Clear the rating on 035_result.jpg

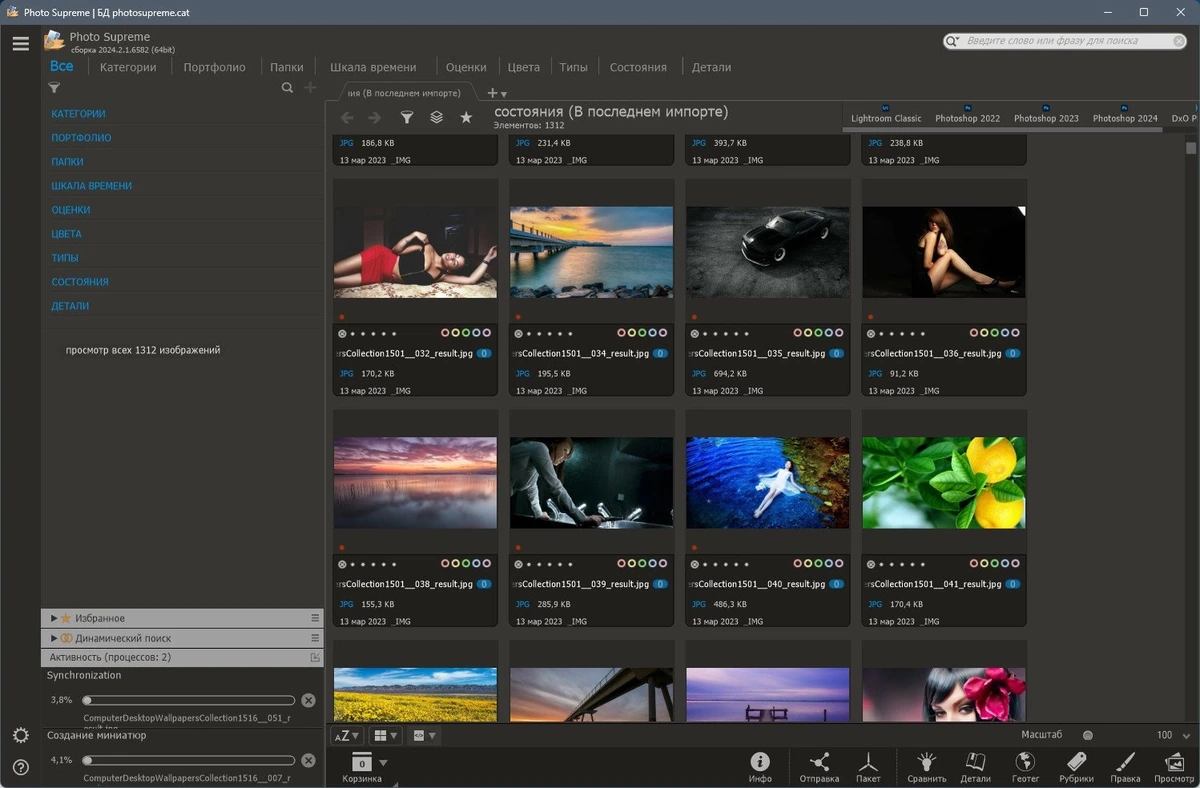(x=694, y=333)
